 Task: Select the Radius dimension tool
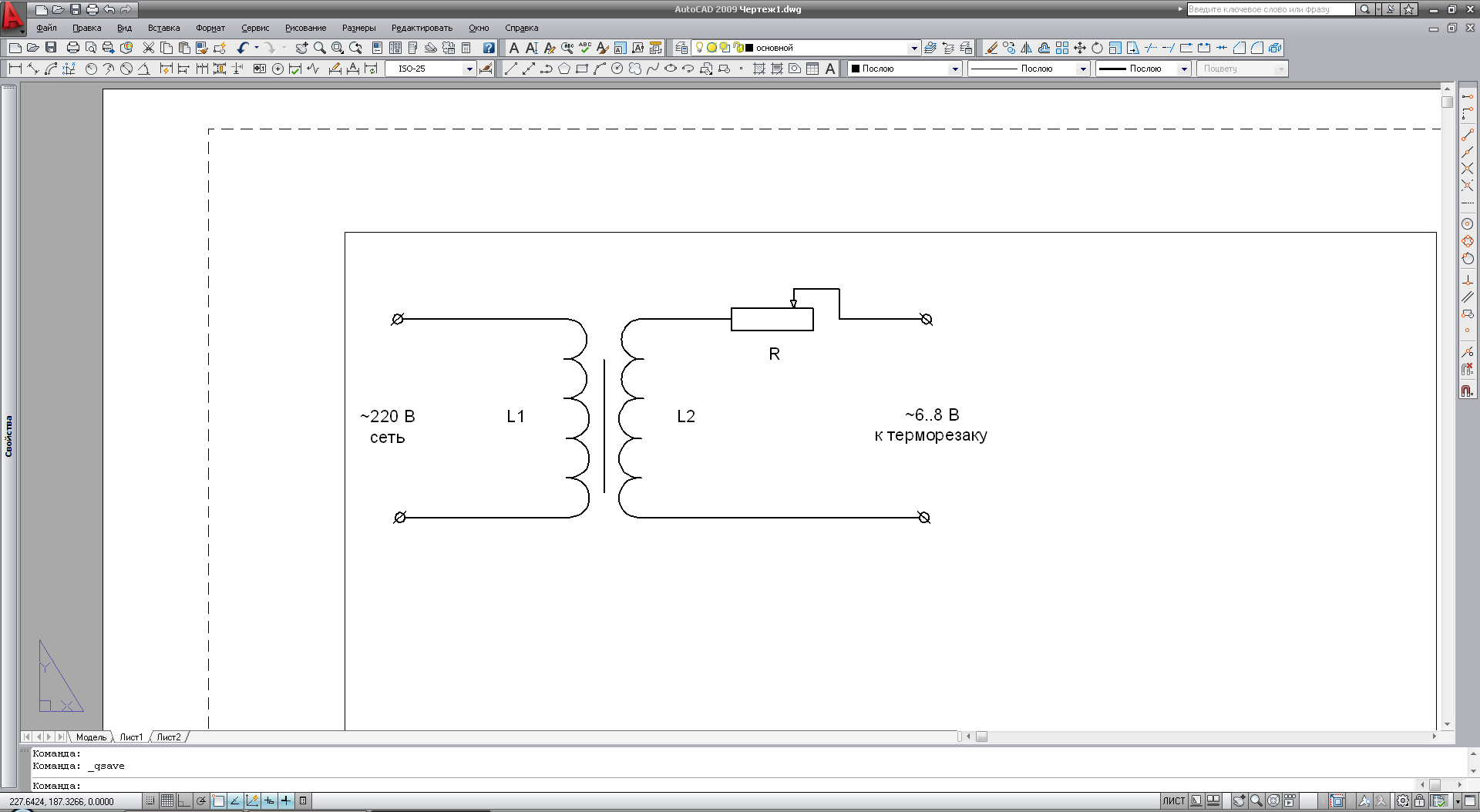(x=91, y=69)
